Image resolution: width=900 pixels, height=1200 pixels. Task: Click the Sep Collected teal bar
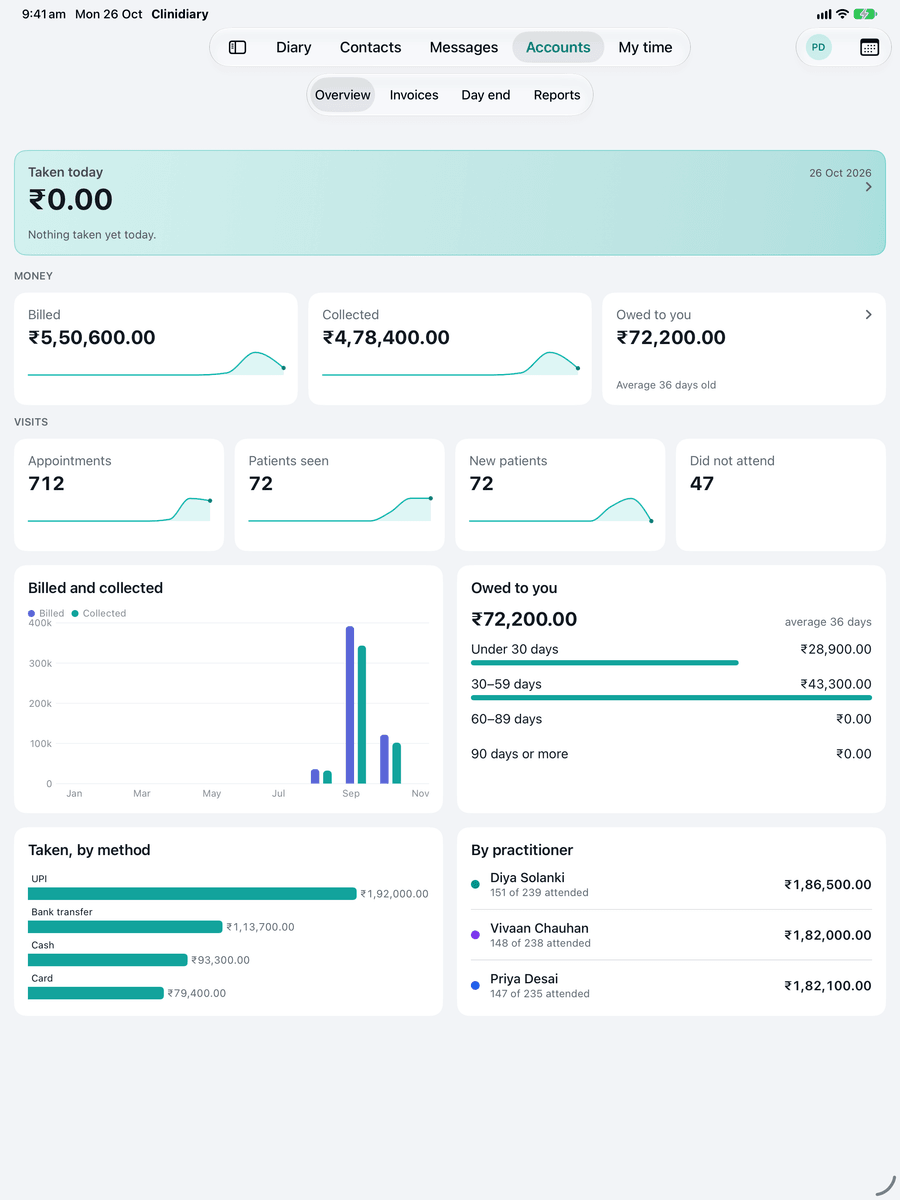pos(362,715)
